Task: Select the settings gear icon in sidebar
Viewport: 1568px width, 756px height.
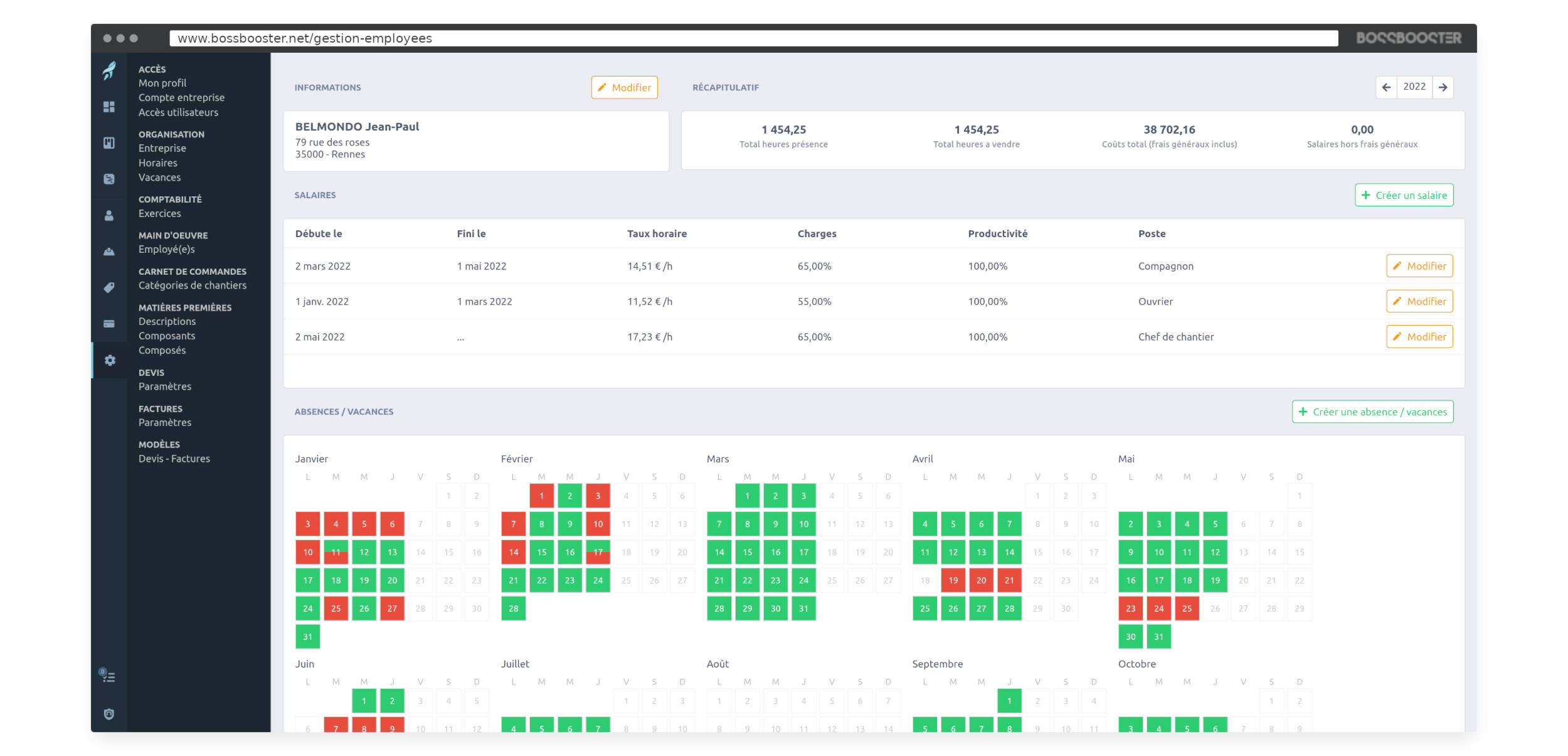Action: [110, 360]
